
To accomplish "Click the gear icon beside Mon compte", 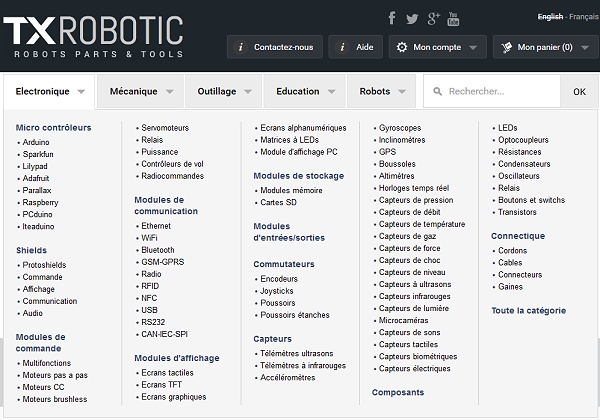I will [402, 47].
